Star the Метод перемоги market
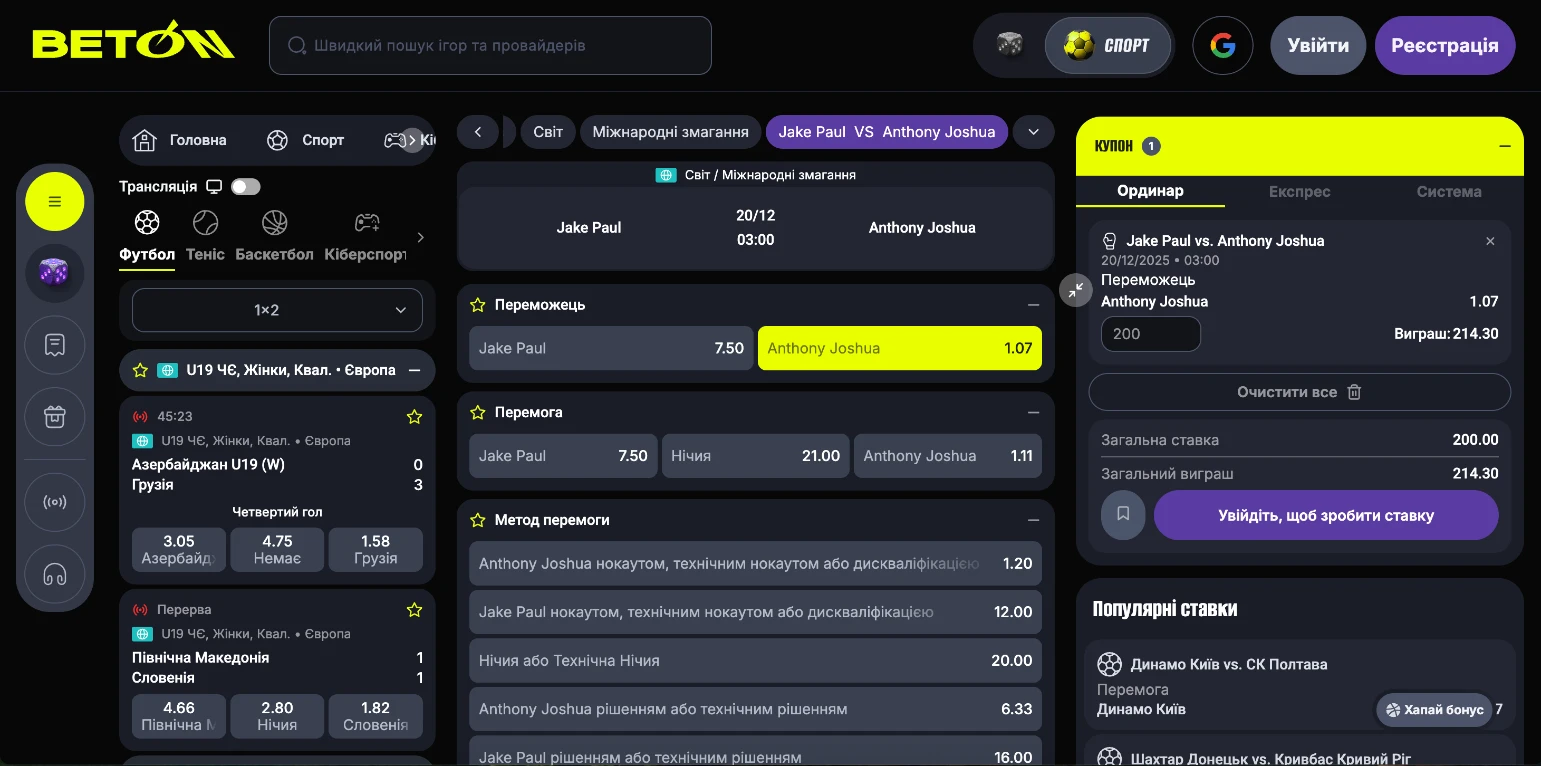The width and height of the screenshot is (1541, 766). point(478,520)
